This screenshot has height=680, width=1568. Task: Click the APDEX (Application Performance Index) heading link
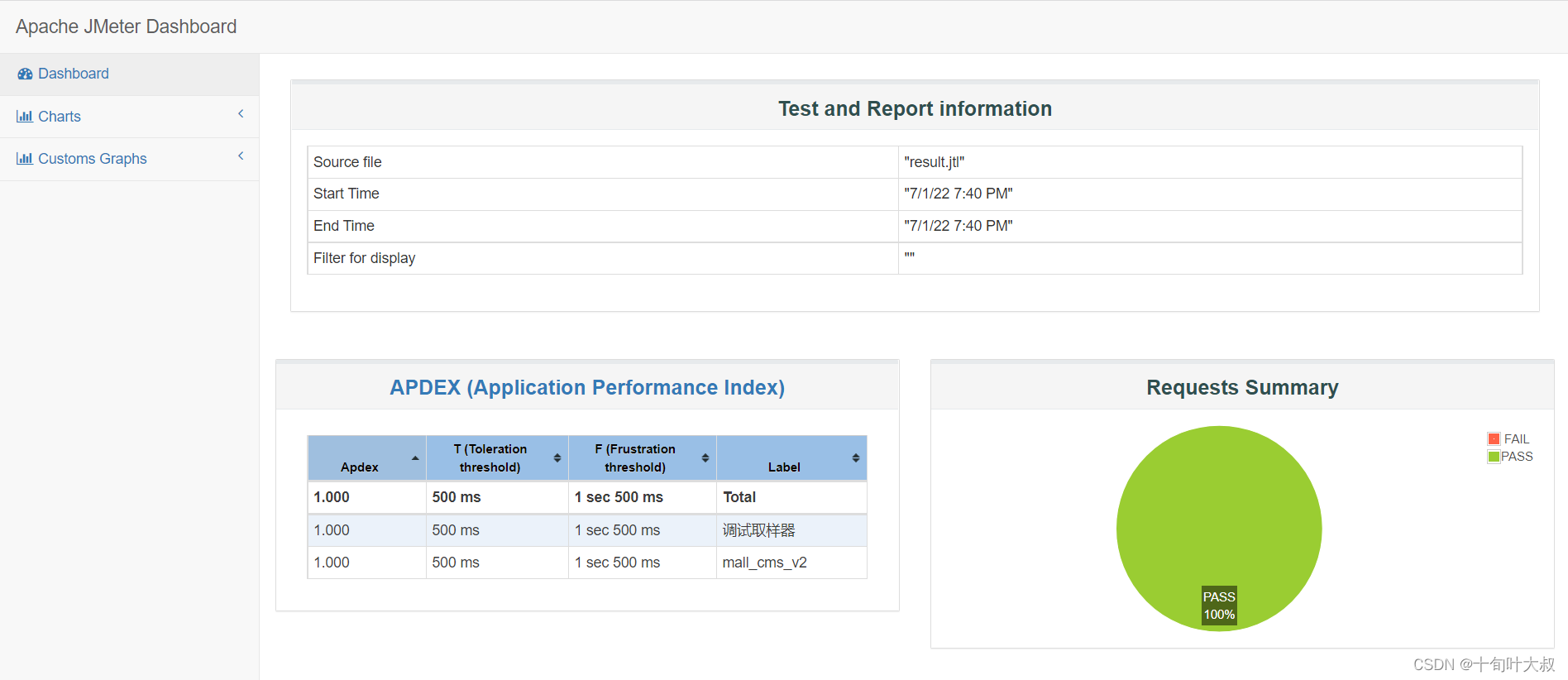(x=587, y=387)
